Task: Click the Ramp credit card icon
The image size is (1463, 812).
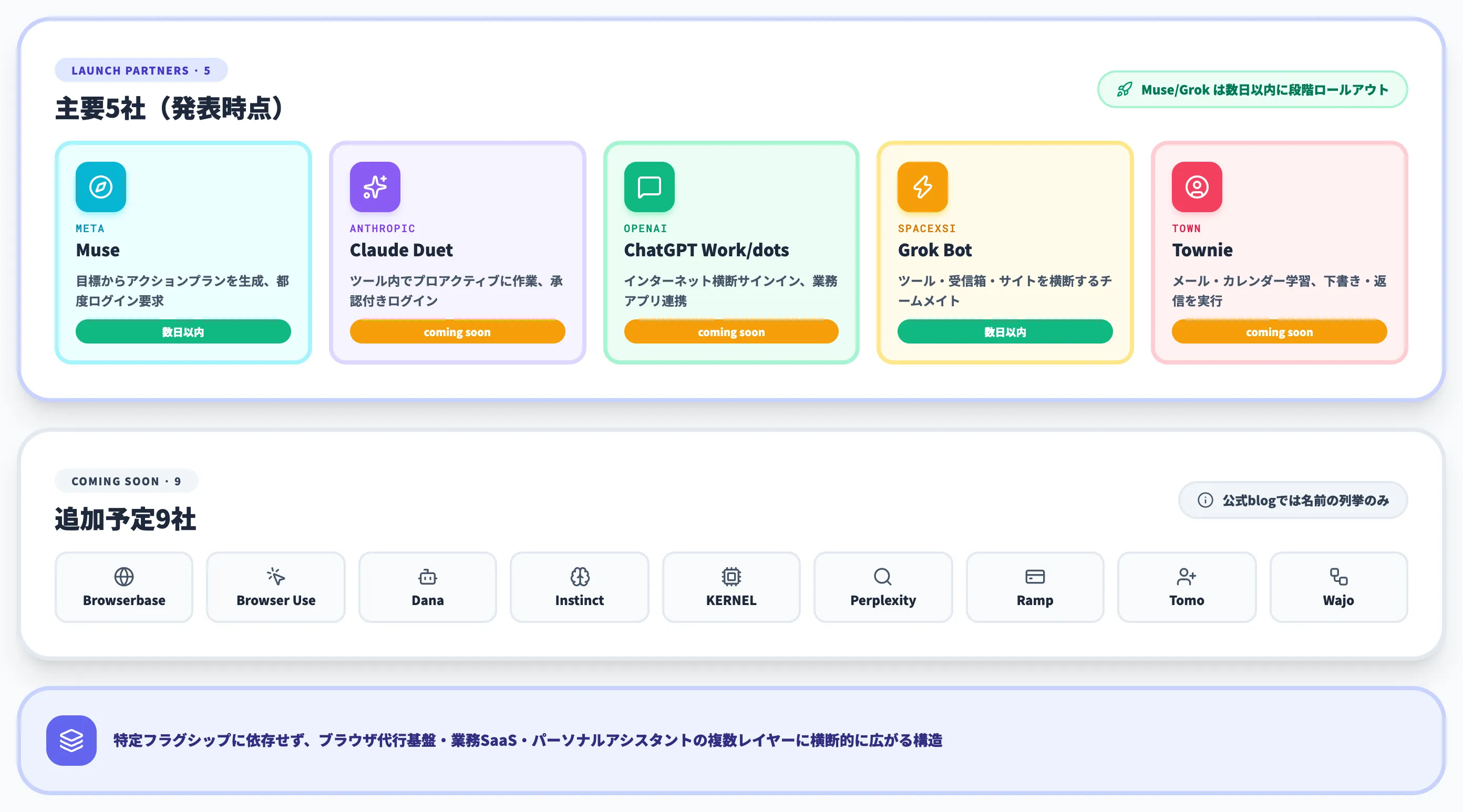Action: (1035, 576)
